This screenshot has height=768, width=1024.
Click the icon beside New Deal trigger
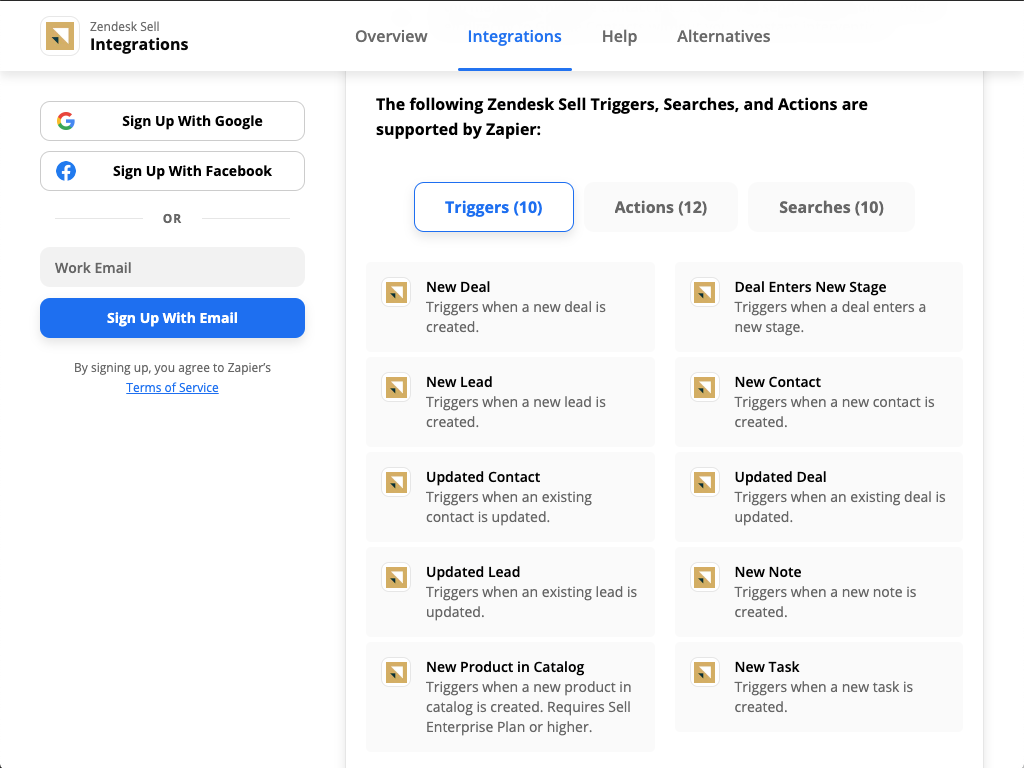[396, 293]
